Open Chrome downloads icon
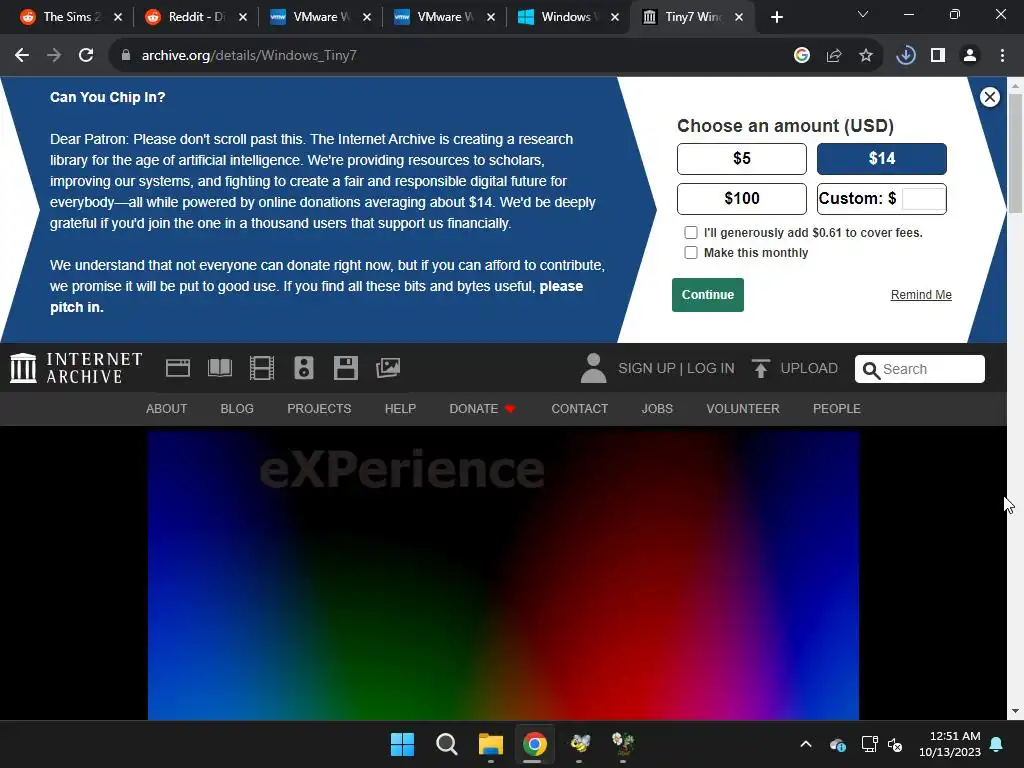The width and height of the screenshot is (1024, 768). click(x=905, y=56)
